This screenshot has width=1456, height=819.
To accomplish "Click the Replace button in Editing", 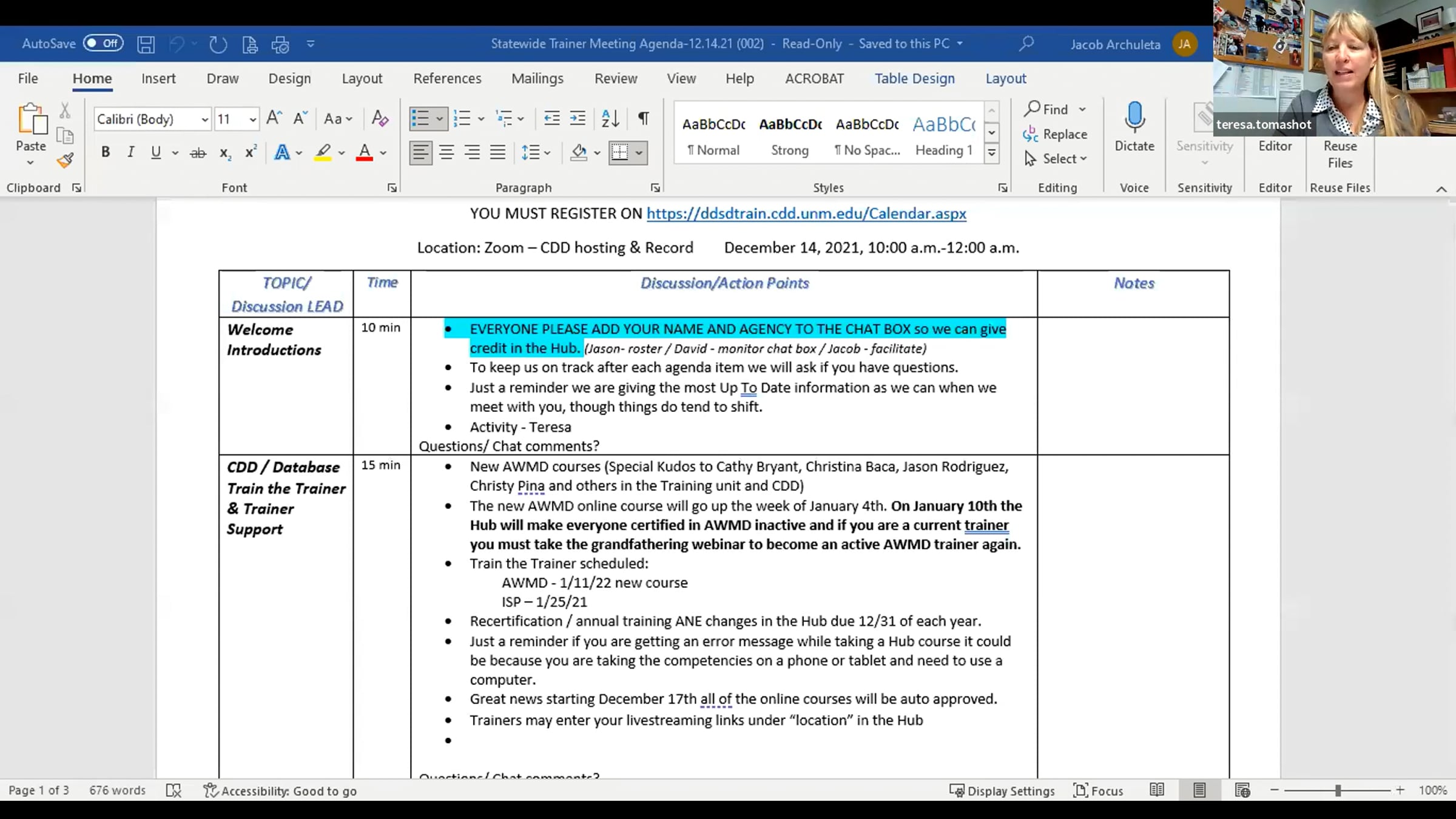I will click(x=1055, y=134).
